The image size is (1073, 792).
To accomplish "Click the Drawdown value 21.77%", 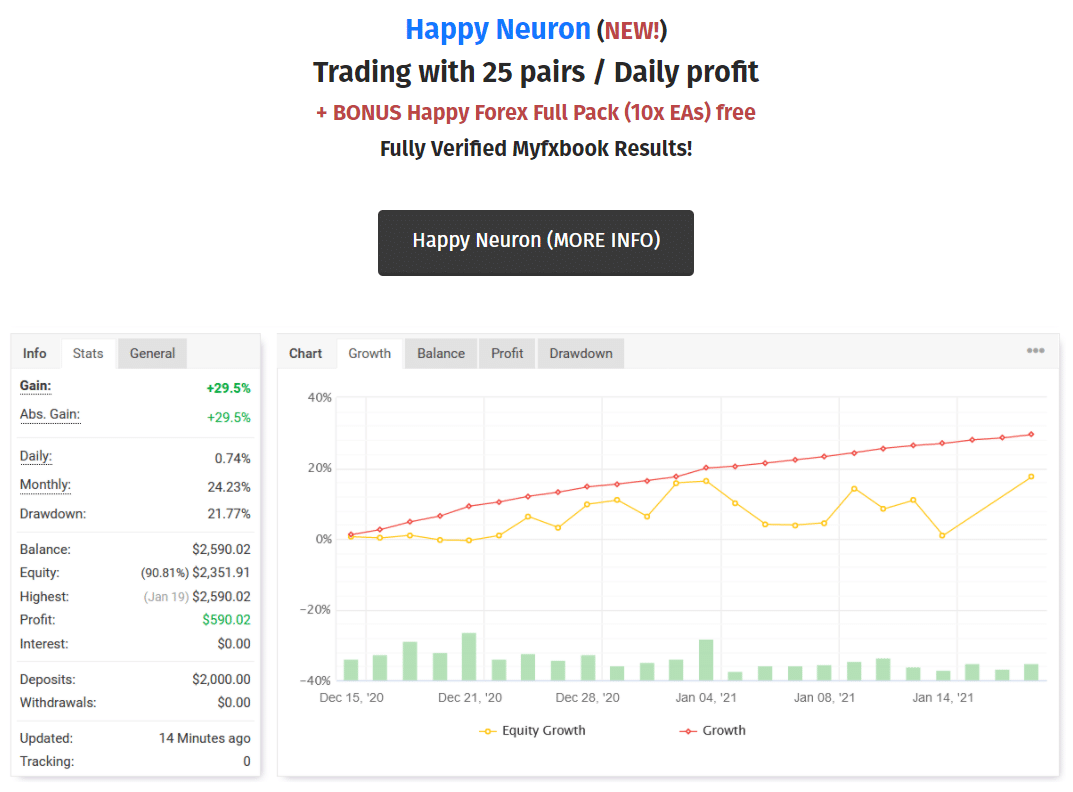I will pos(229,513).
